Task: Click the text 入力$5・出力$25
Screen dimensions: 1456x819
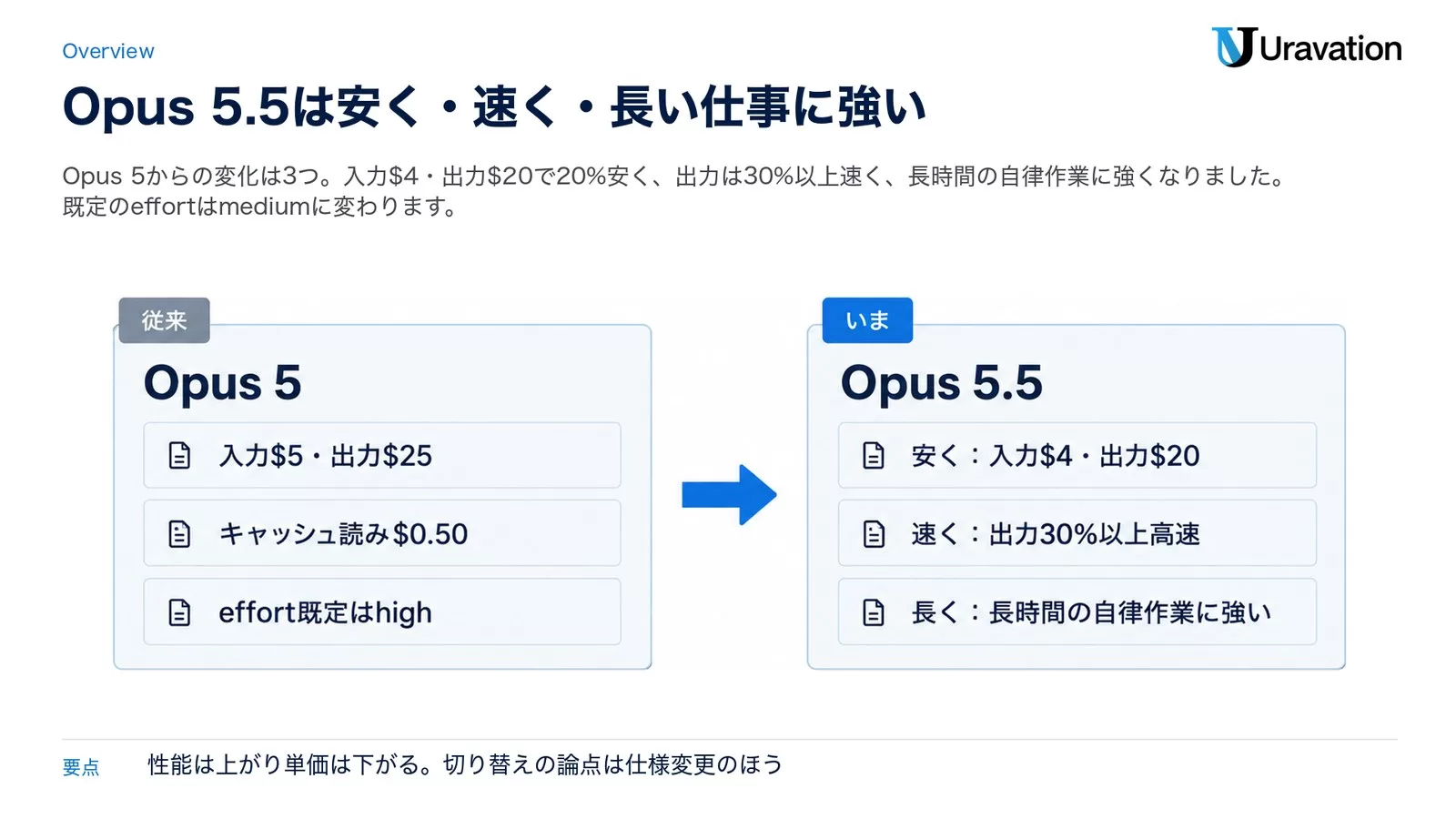Action: coord(326,456)
